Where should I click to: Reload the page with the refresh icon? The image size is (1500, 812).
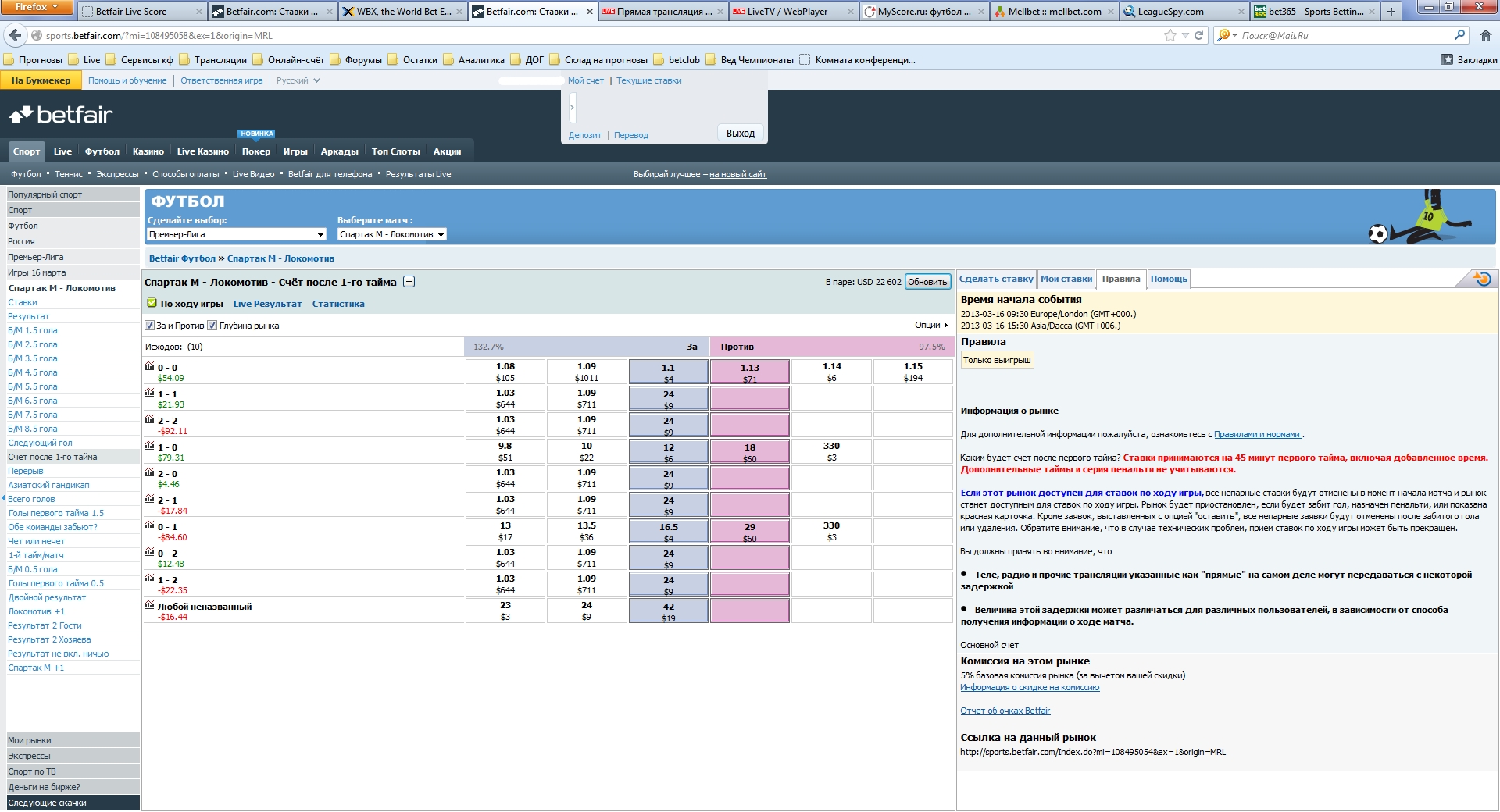click(1198, 35)
